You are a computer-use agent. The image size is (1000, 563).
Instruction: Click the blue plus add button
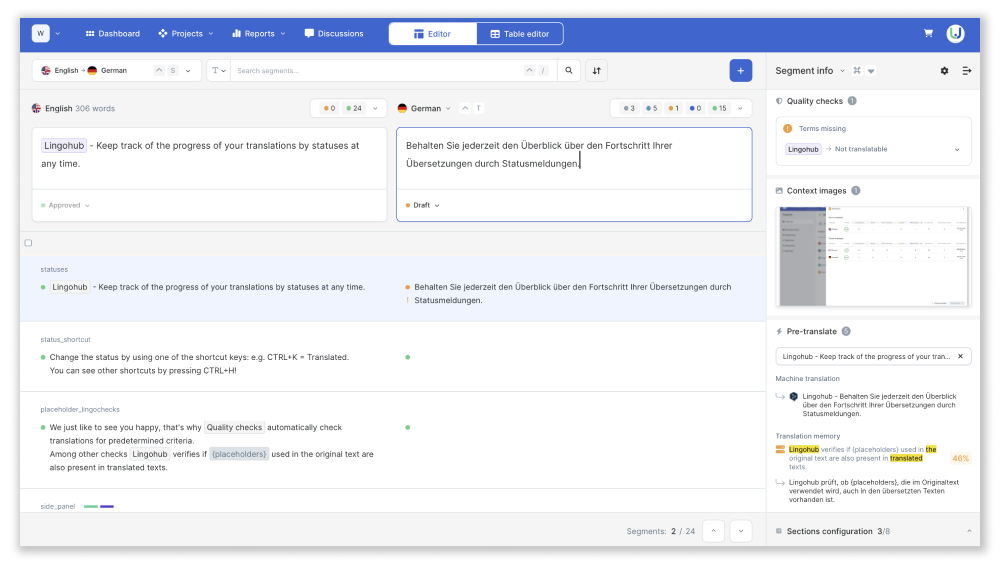coord(740,71)
